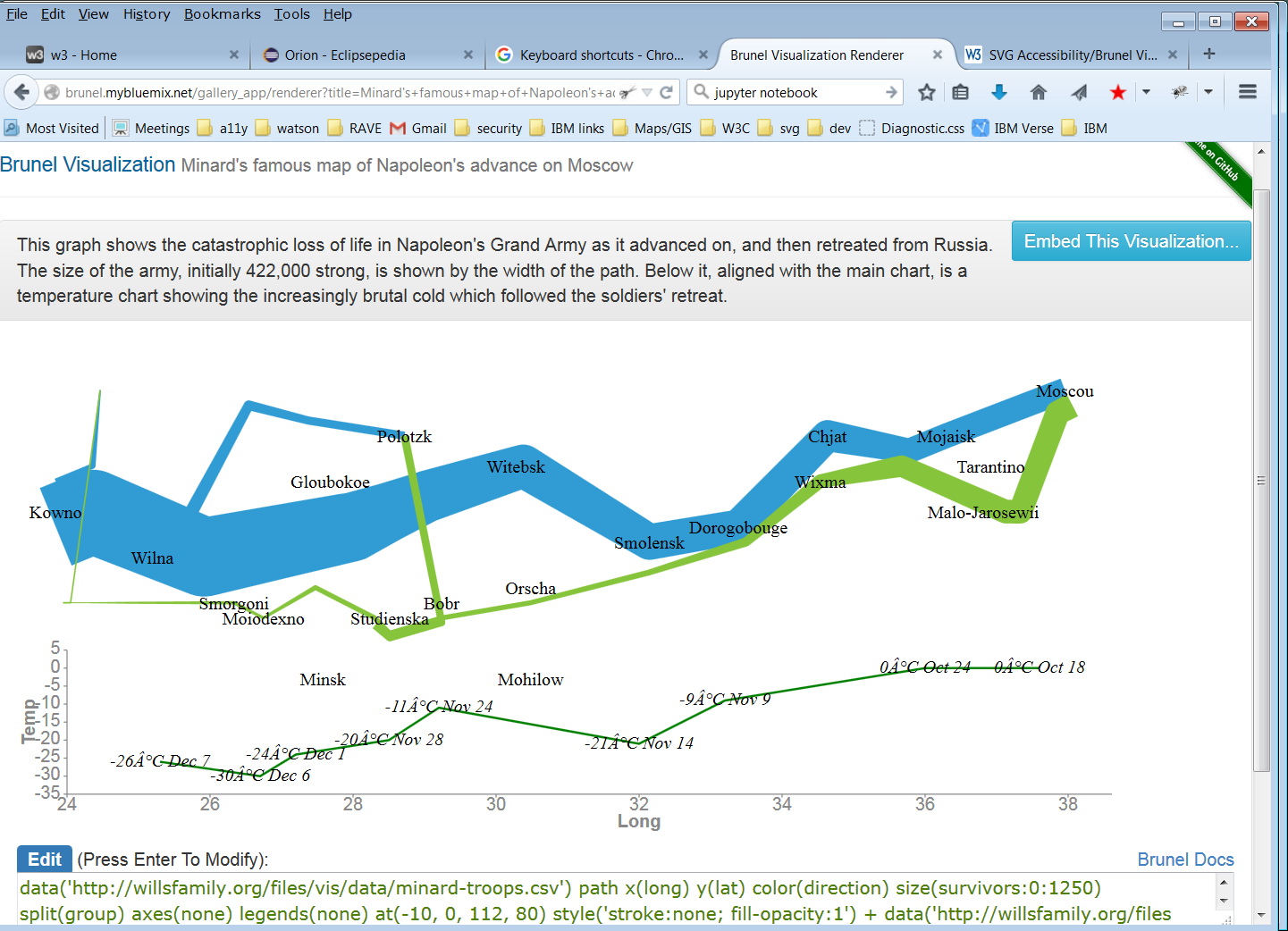Click the browser back arrow button
This screenshot has height=931, width=1288.
click(22, 92)
